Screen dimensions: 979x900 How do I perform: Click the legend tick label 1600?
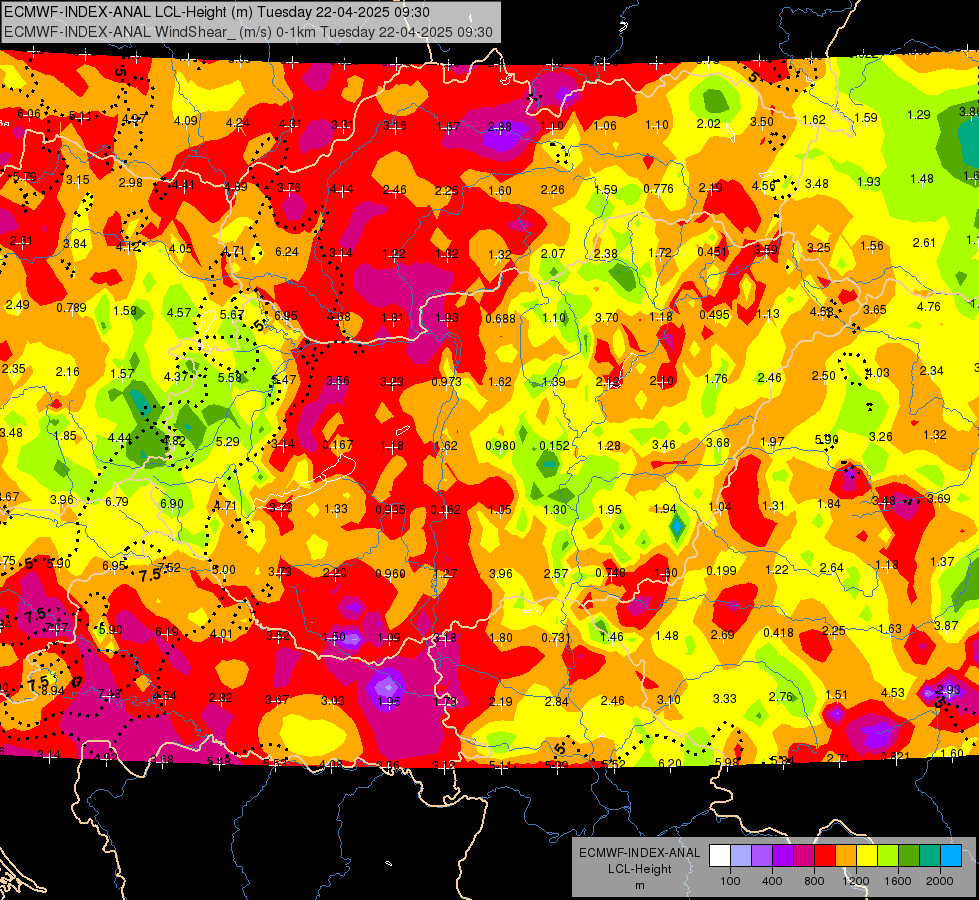tap(898, 881)
